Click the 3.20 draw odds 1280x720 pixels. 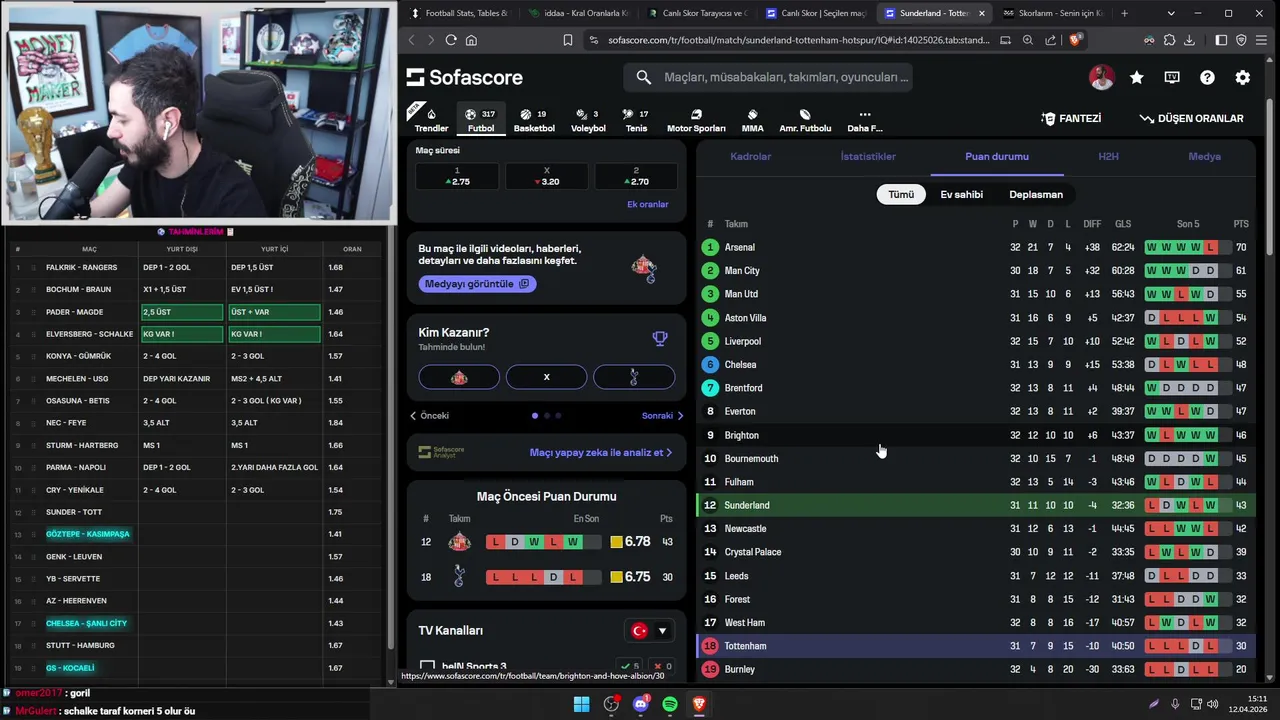[x=546, y=176]
